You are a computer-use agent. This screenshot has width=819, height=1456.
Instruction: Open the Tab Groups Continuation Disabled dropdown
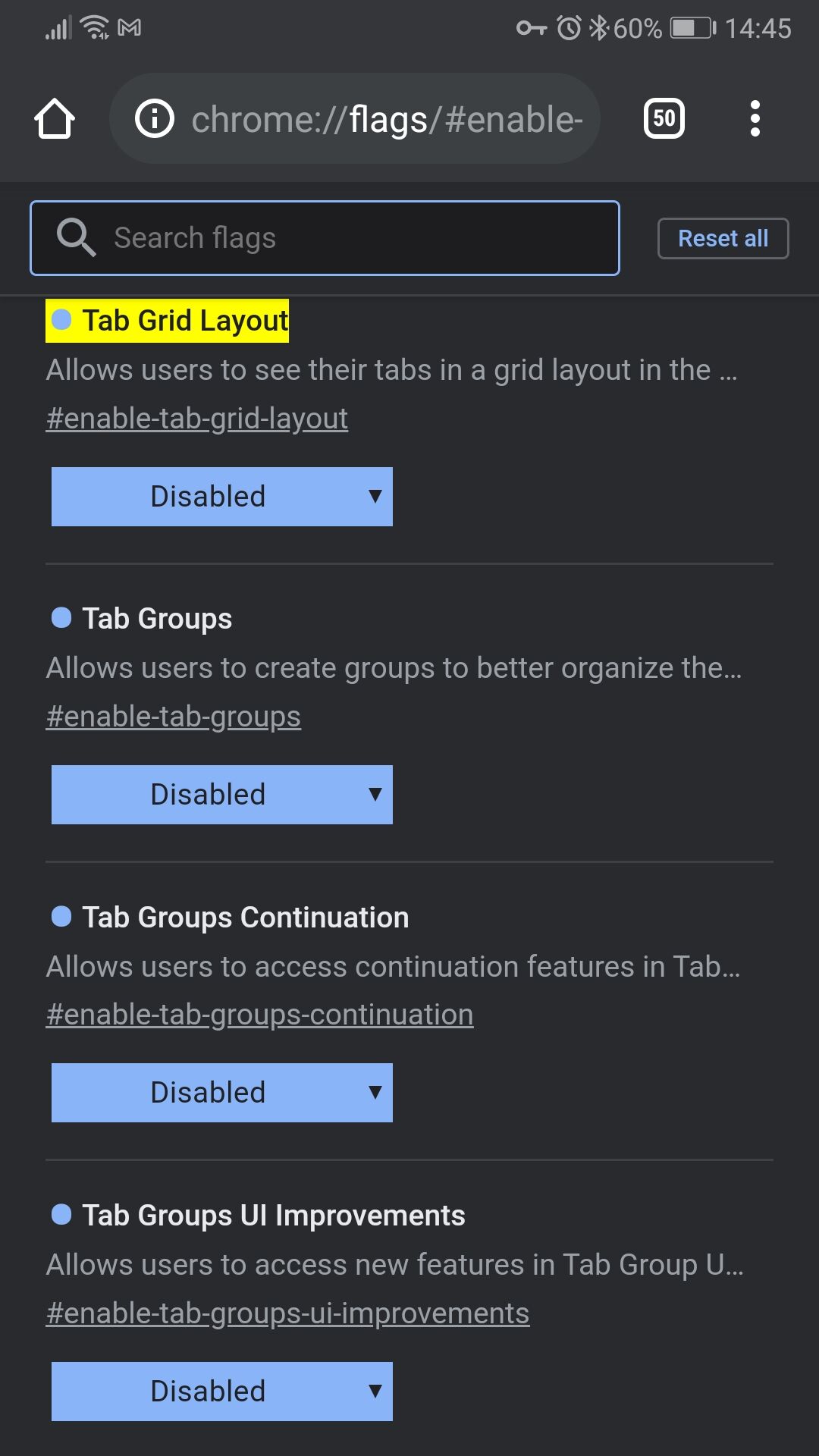click(222, 1093)
